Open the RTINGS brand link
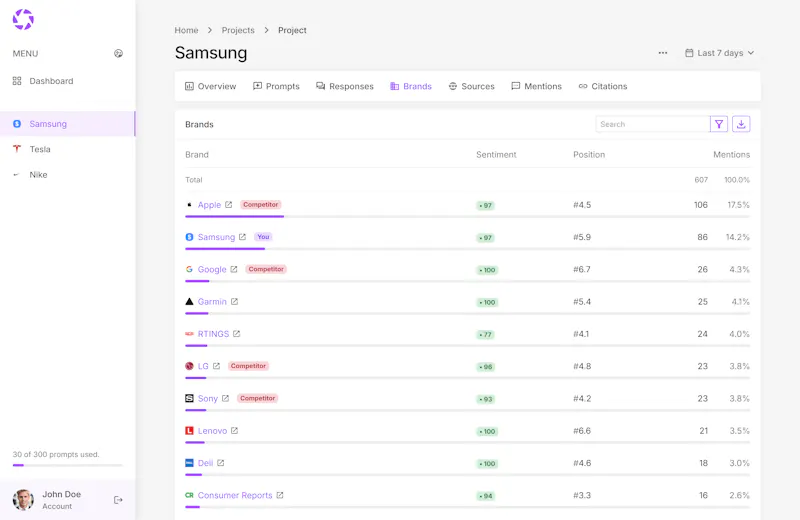The height and width of the screenshot is (520, 800). tap(213, 334)
